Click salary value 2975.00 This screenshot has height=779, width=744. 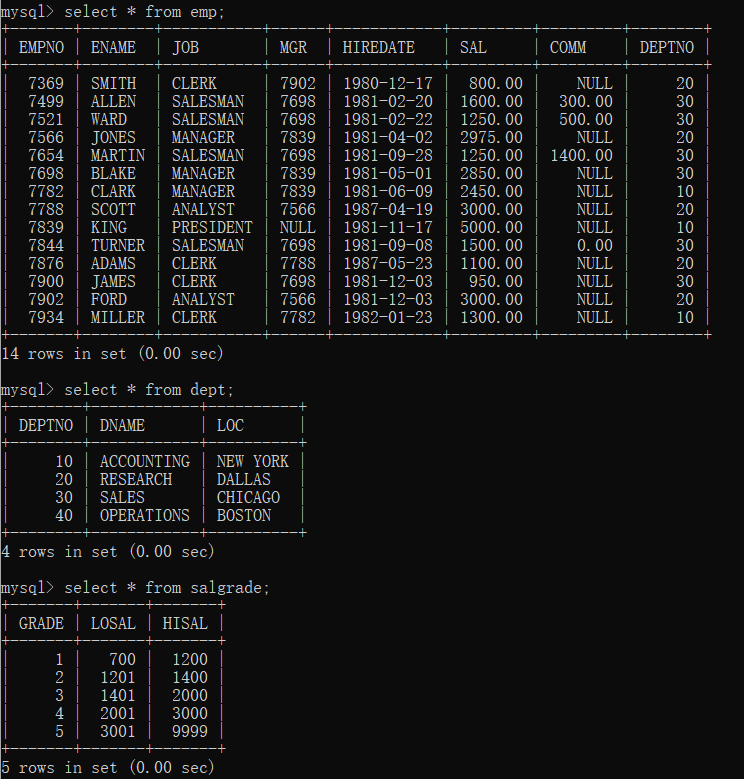pos(491,137)
